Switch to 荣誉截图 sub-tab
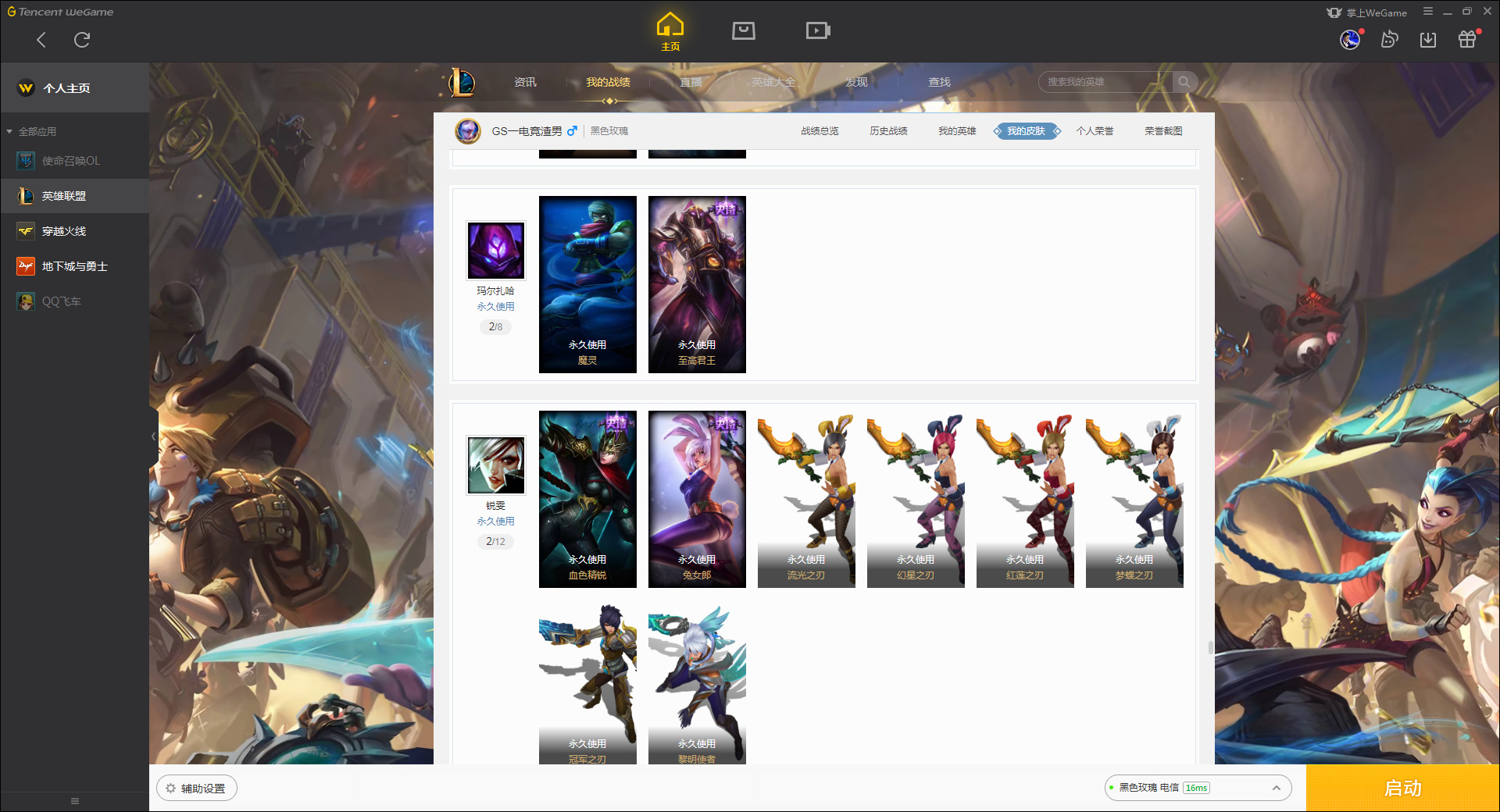The width and height of the screenshot is (1500, 812). 1163,131
